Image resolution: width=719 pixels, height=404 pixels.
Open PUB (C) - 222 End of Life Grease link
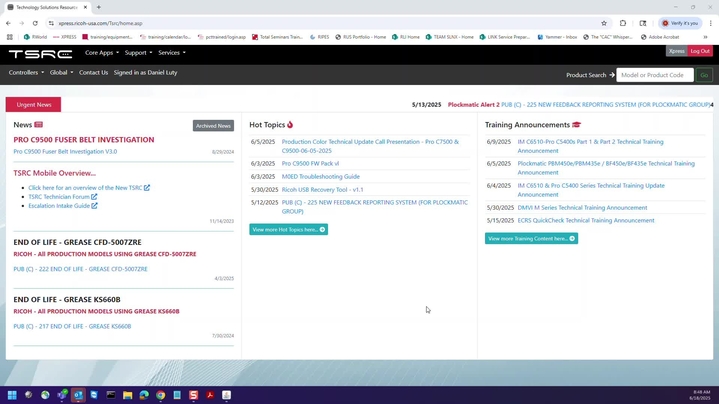80,269
